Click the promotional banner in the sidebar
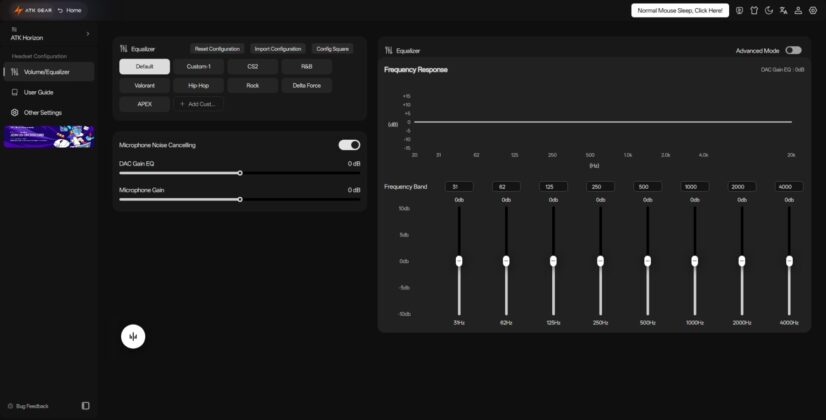The width and height of the screenshot is (826, 420). pyautogui.click(x=49, y=136)
